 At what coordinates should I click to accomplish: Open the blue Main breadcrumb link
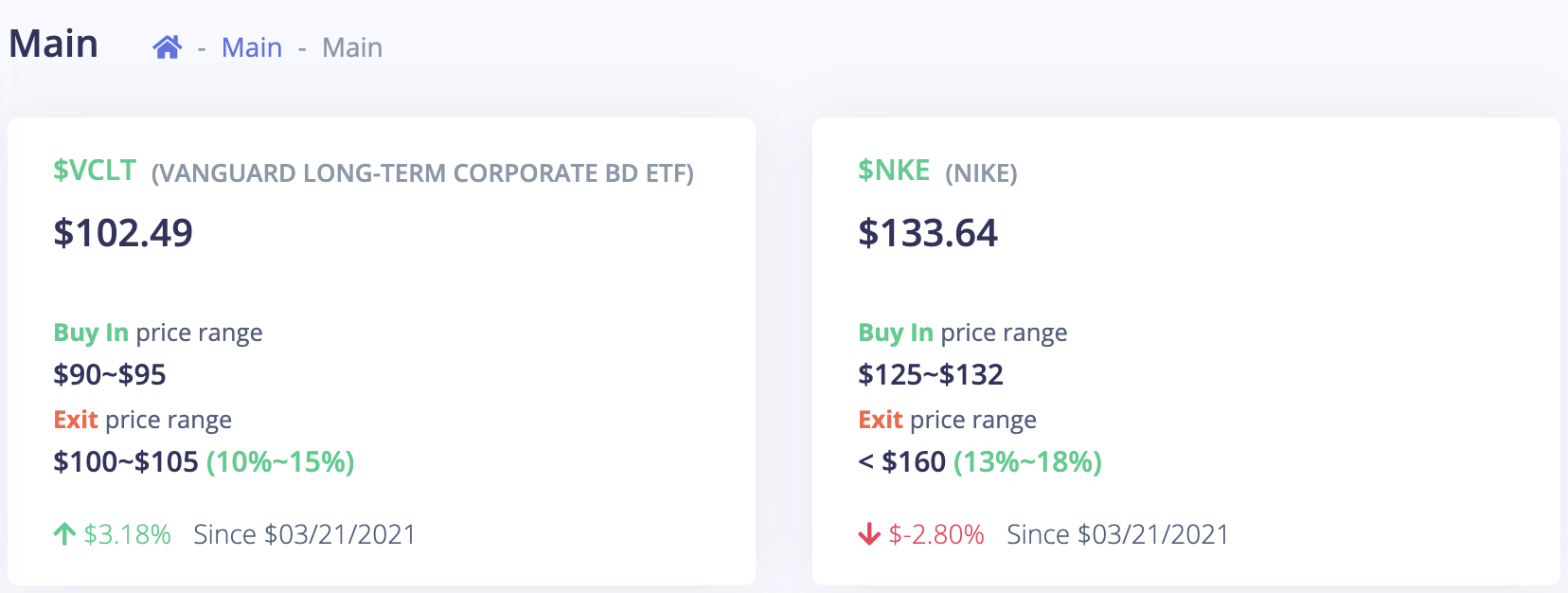(x=252, y=47)
